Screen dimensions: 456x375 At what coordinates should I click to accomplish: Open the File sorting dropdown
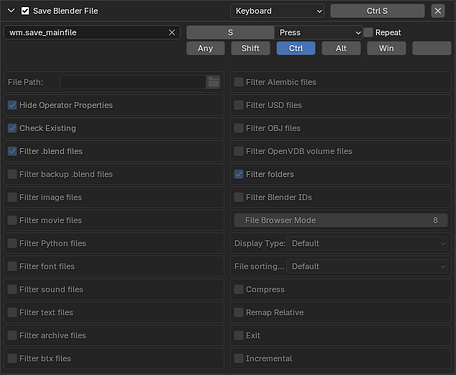(367, 266)
